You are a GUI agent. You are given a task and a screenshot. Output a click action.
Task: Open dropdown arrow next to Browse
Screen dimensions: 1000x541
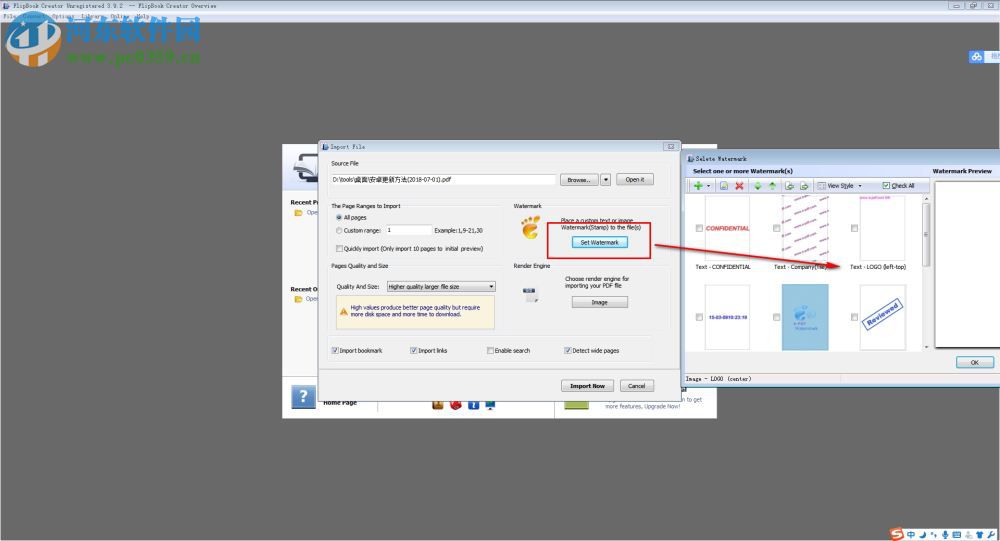click(605, 180)
